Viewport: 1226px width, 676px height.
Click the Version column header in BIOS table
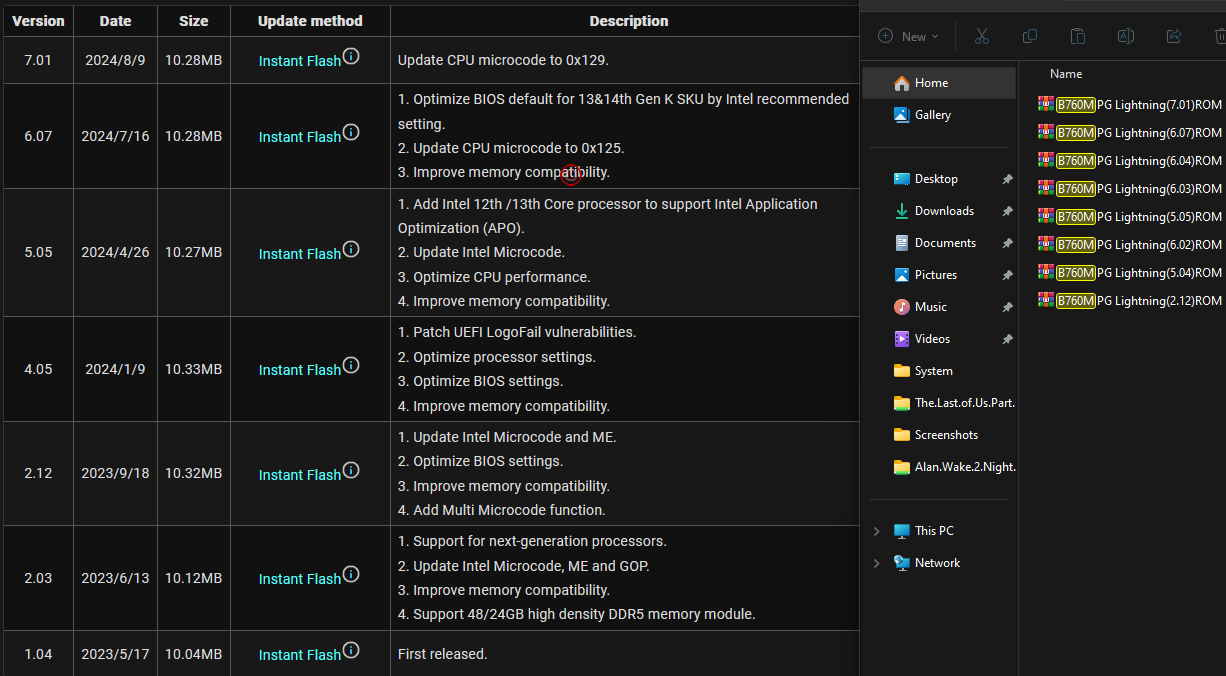pos(38,21)
